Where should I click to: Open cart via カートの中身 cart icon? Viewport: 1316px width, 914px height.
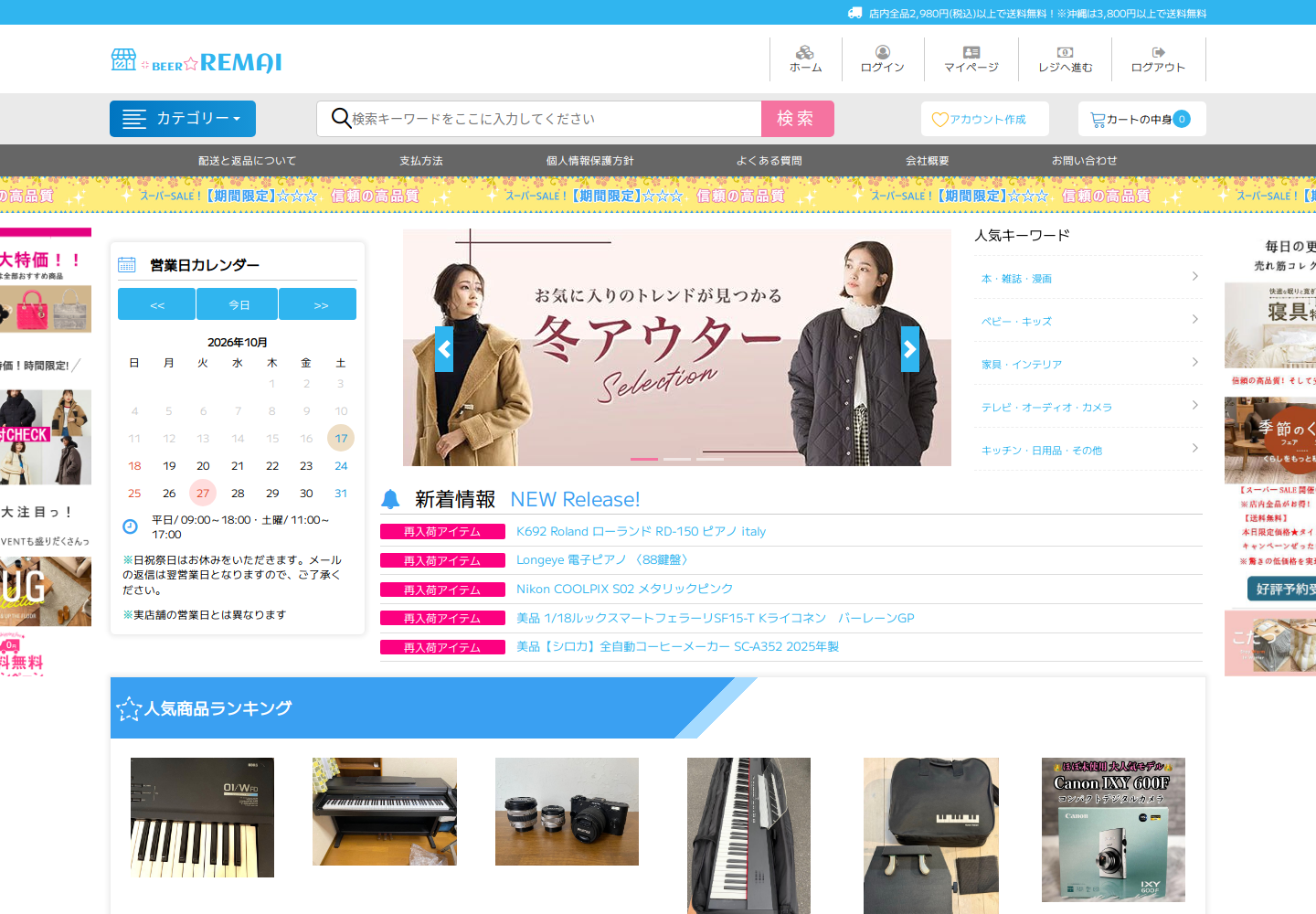point(1098,120)
